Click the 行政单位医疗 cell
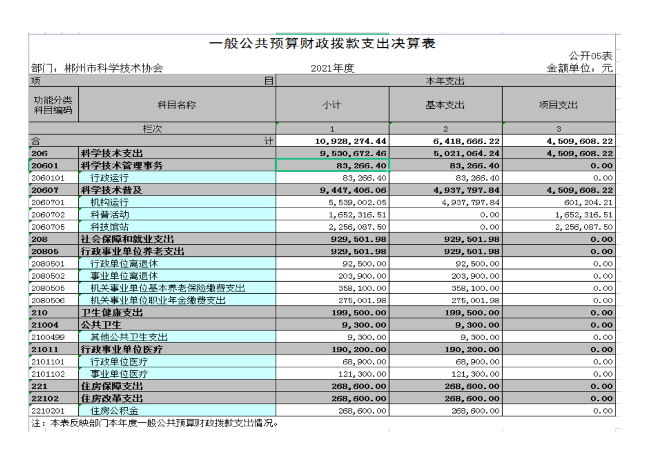This screenshot has height=459, width=650. (177, 362)
